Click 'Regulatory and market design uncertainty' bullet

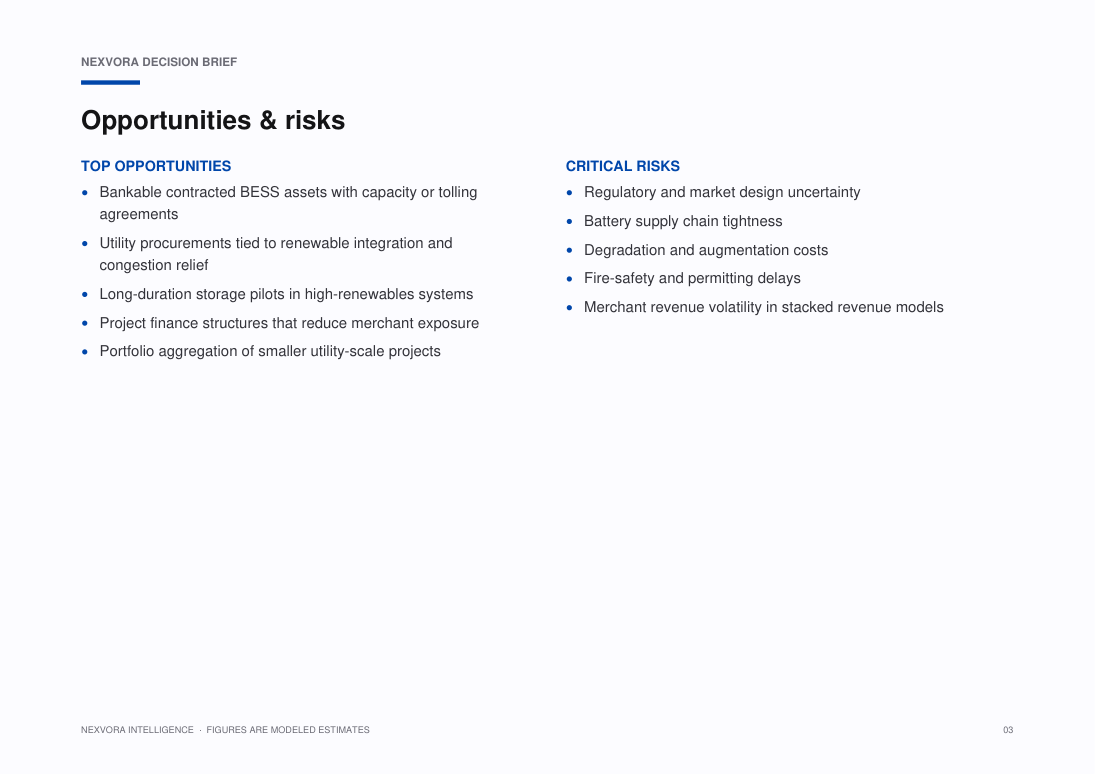point(722,192)
